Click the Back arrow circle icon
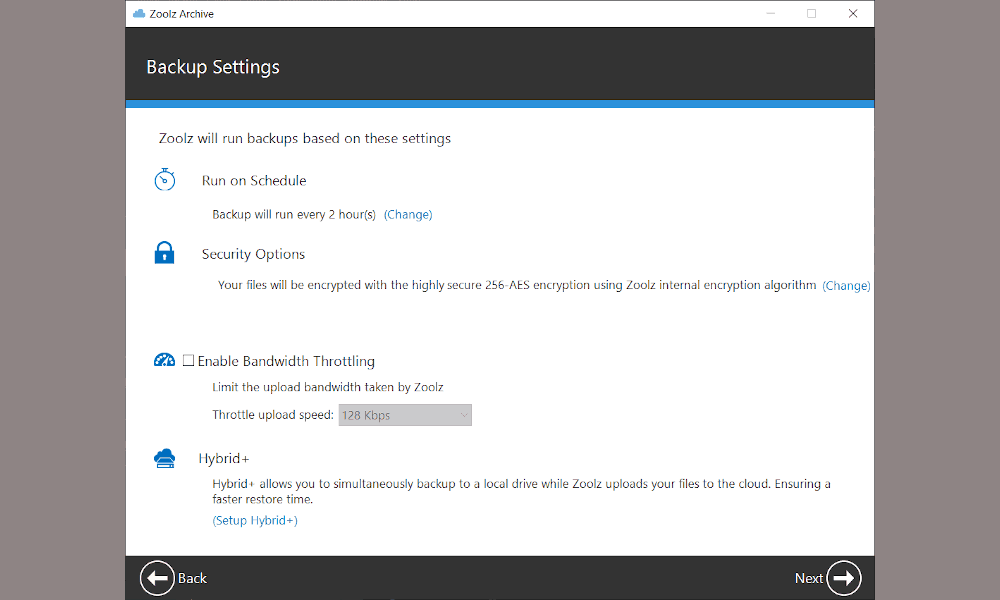Image resolution: width=1000 pixels, height=600 pixels. (x=157, y=578)
